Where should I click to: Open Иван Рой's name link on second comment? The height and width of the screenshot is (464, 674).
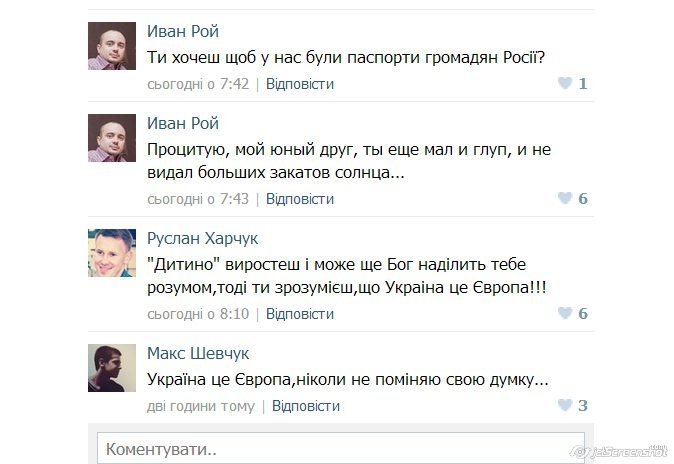pos(182,124)
